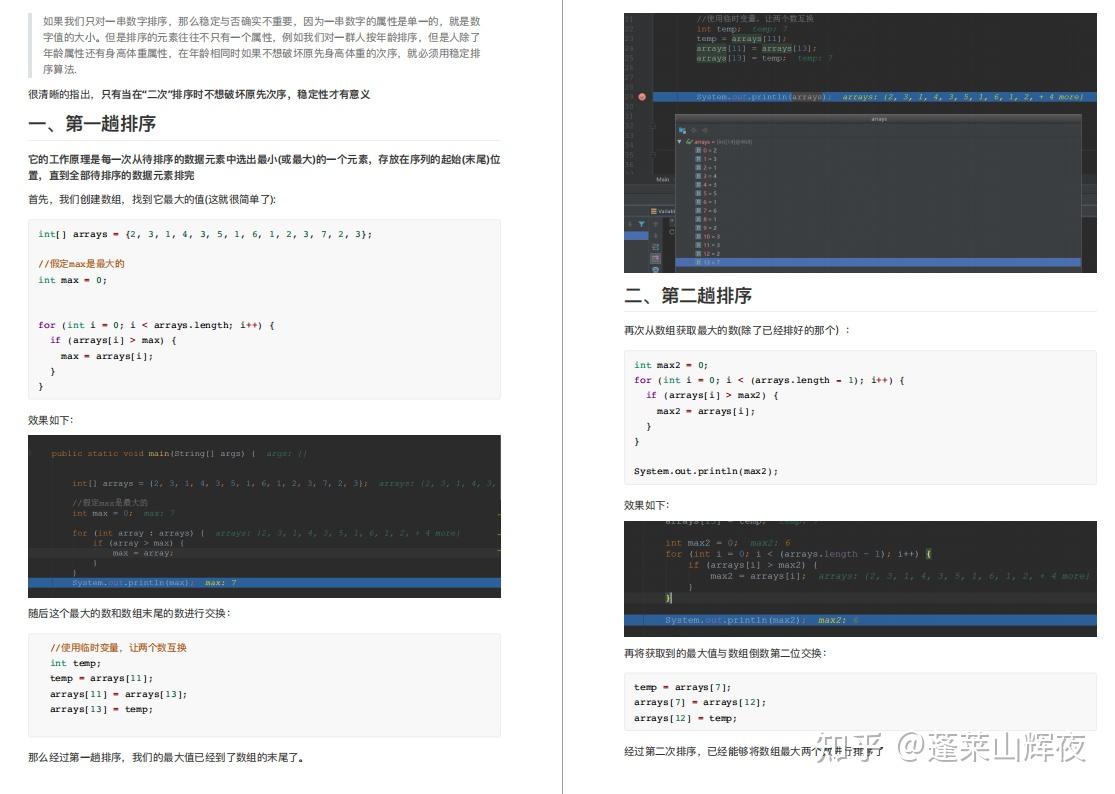Click the text '随后这个最大的数和数组末尾的数进行交换'
This screenshot has width=1115, height=794.
(129, 613)
